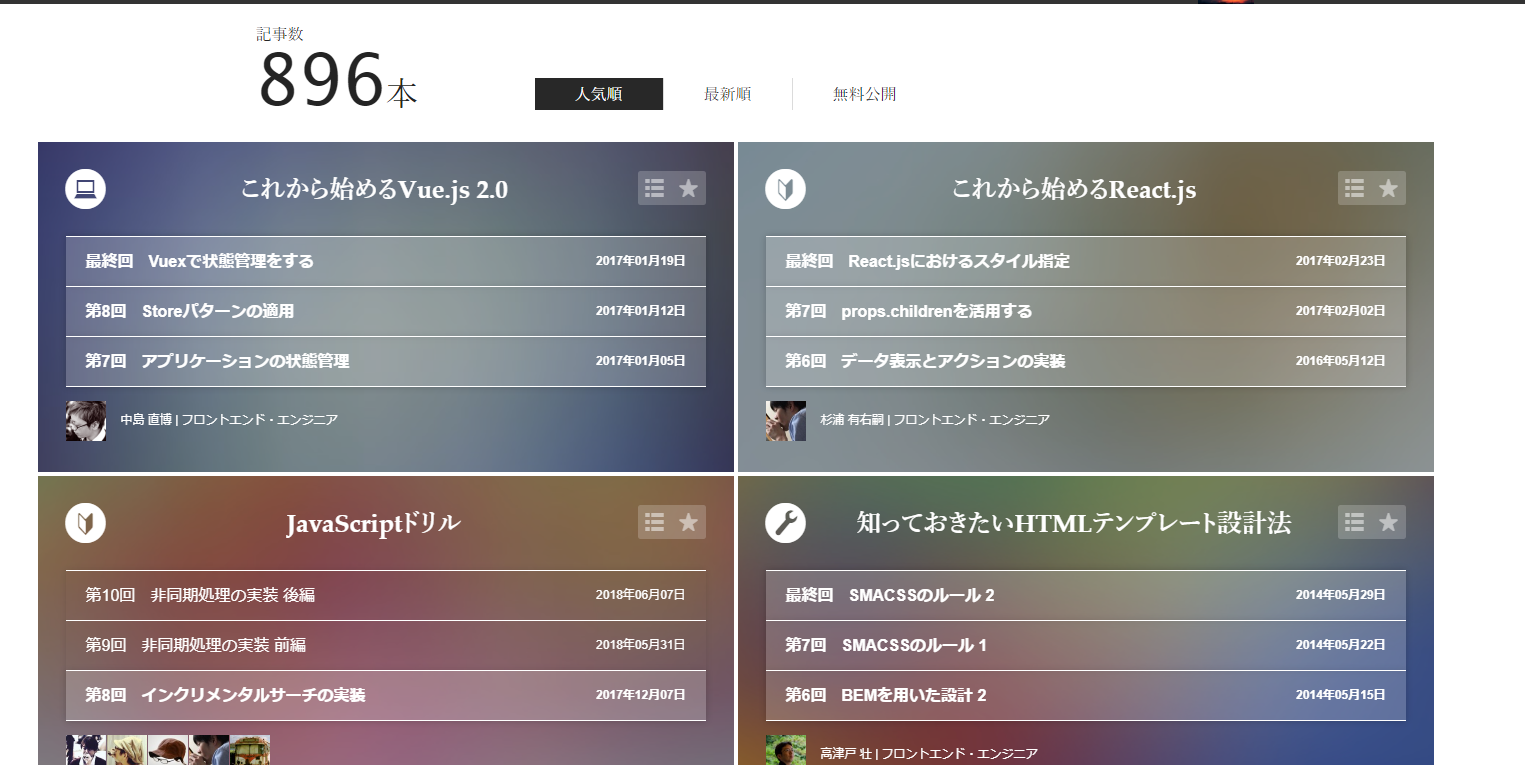Open series title 知っておきたいHTMLテンプレート設計法
This screenshot has width=1525, height=765.
(1074, 523)
